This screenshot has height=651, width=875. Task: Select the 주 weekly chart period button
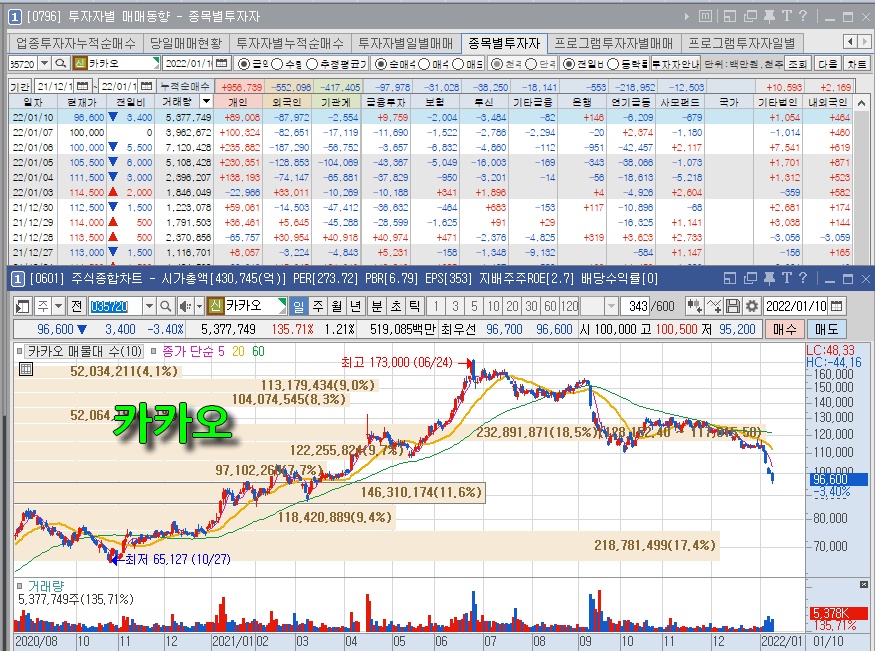pos(318,306)
